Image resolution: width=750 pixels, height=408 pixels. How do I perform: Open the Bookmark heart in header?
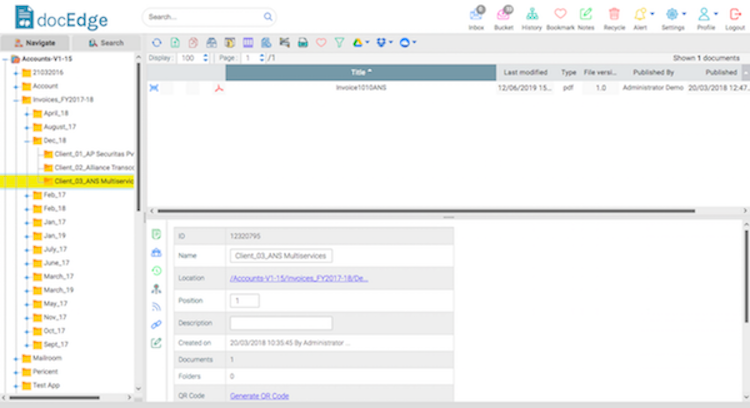point(560,14)
